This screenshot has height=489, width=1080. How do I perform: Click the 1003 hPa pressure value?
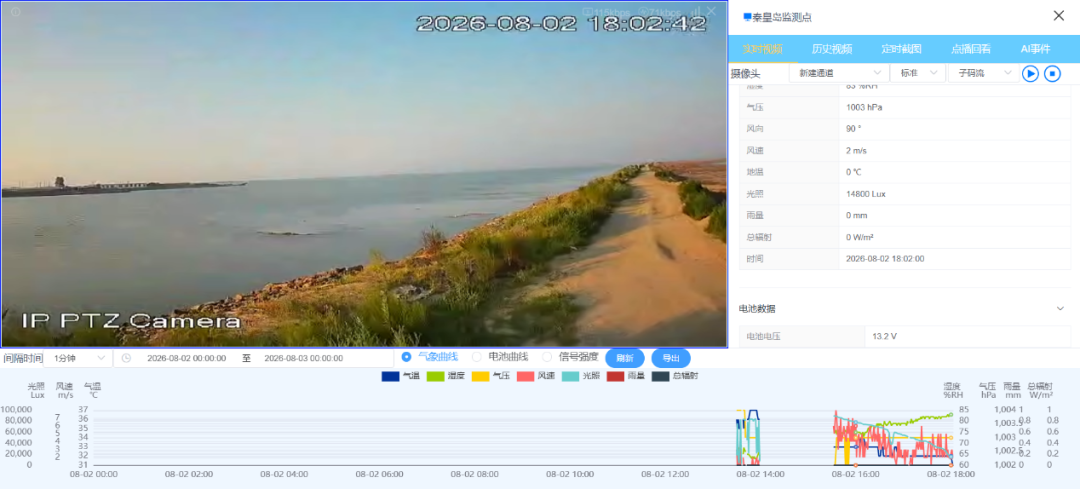[864, 107]
